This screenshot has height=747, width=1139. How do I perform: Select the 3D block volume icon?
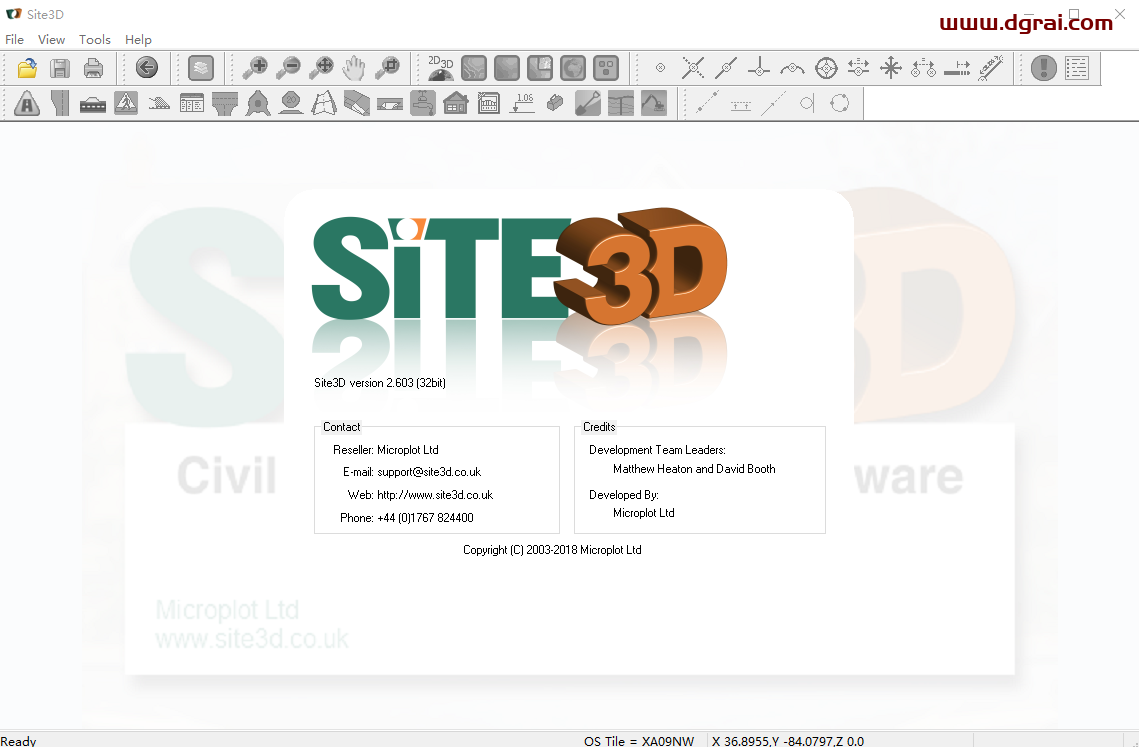pyautogui.click(x=555, y=103)
